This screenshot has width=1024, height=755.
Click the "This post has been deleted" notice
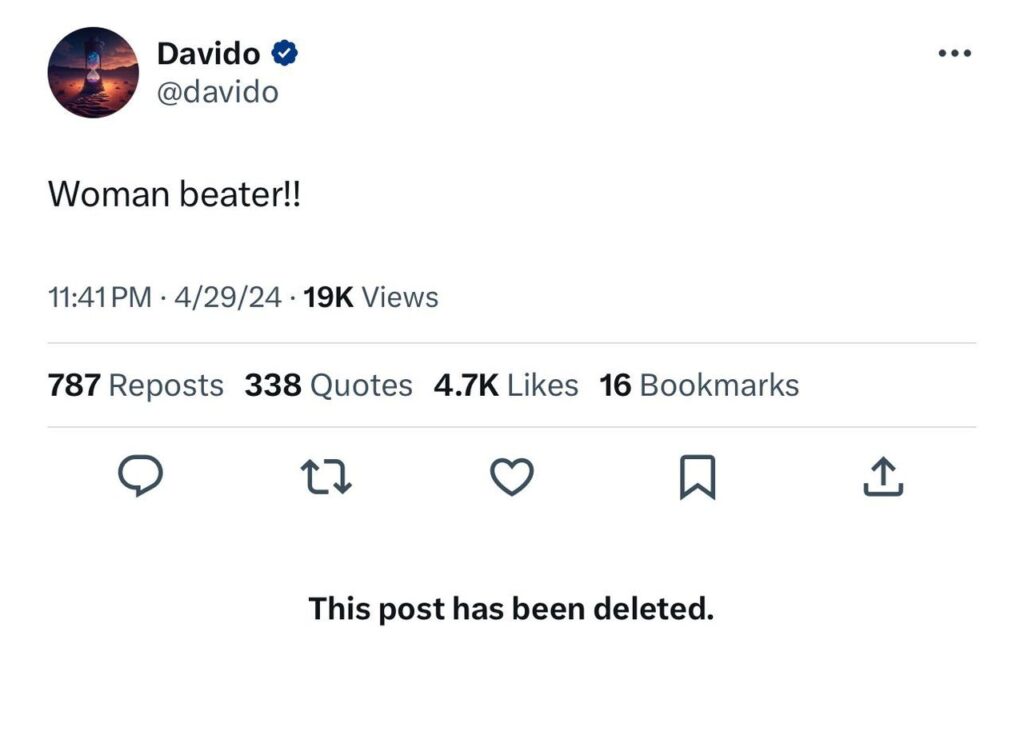pos(511,608)
